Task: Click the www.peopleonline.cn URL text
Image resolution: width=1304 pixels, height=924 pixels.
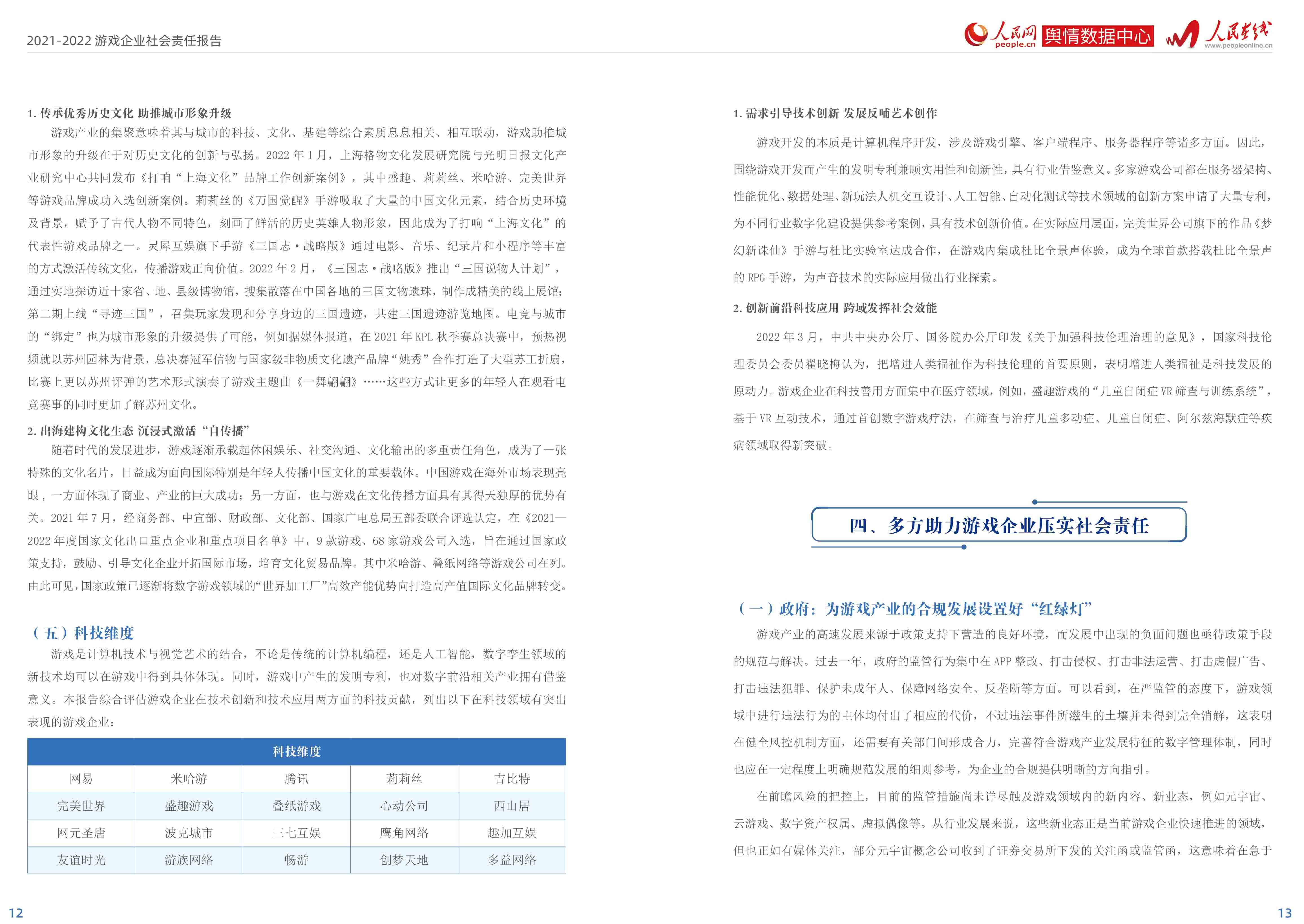Action: (1238, 46)
